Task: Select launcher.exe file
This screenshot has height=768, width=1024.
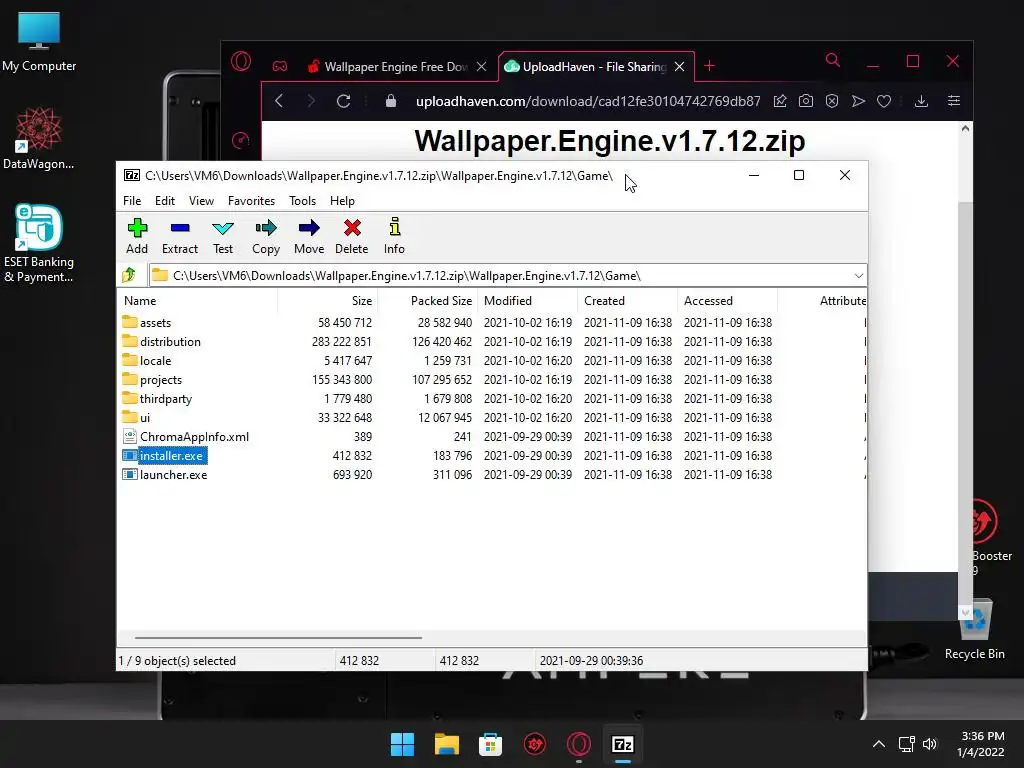Action: point(173,474)
